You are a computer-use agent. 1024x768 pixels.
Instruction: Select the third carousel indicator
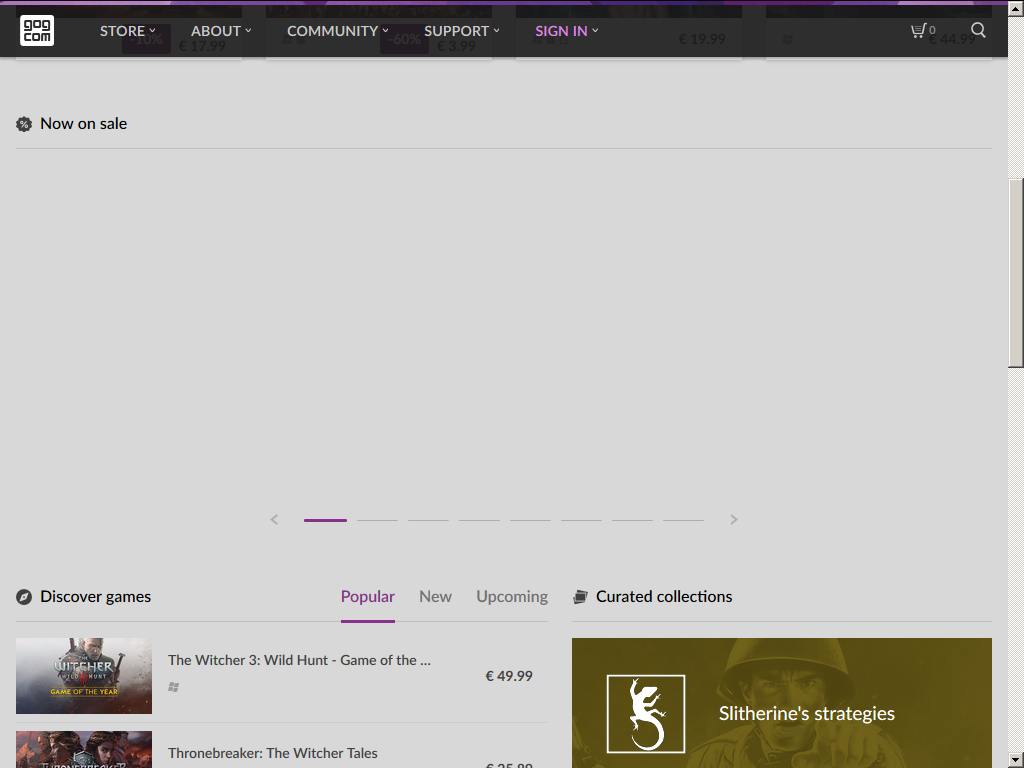(428, 520)
